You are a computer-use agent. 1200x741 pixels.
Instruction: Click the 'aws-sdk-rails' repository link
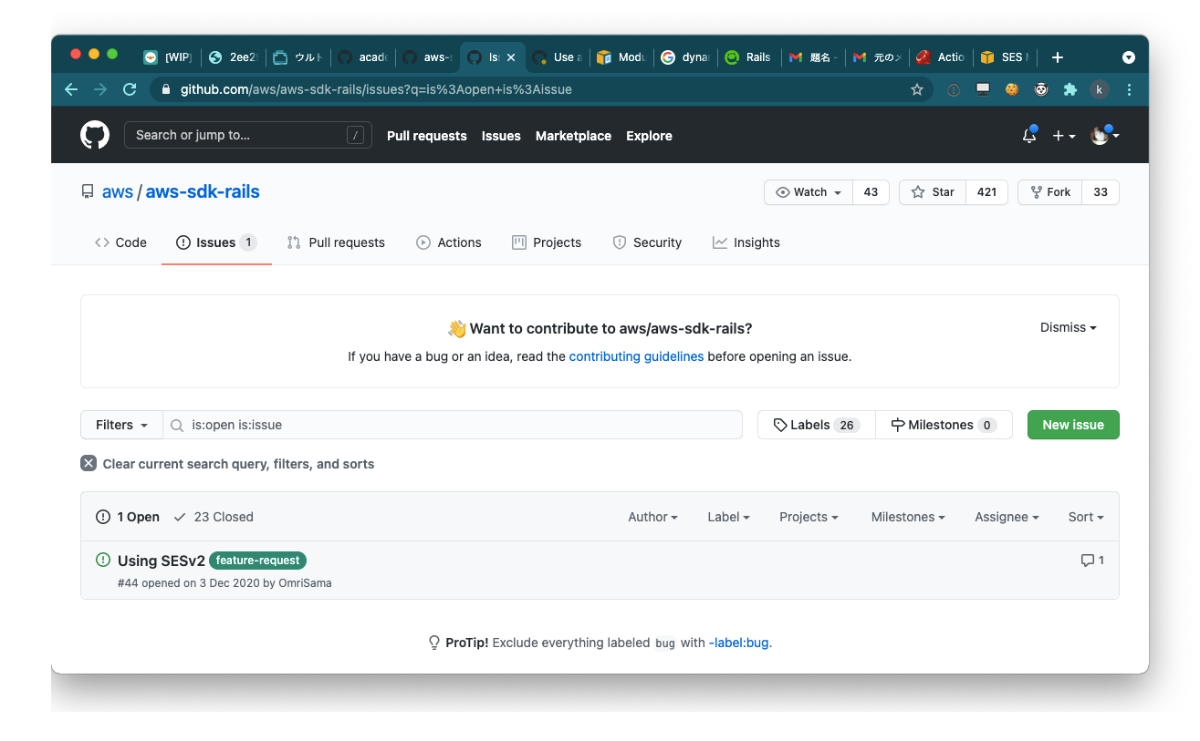[x=203, y=192]
